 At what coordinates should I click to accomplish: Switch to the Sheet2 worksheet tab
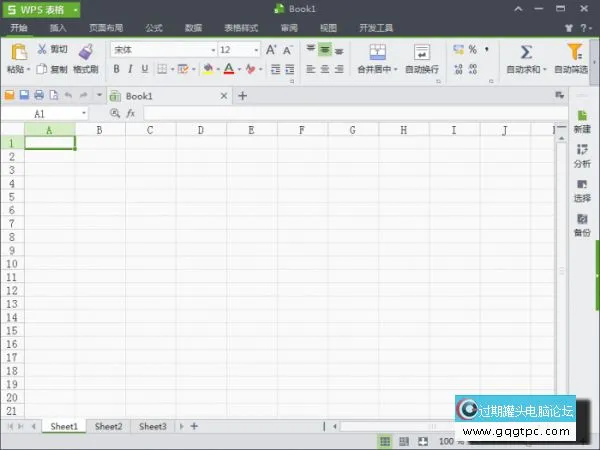[x=108, y=426]
